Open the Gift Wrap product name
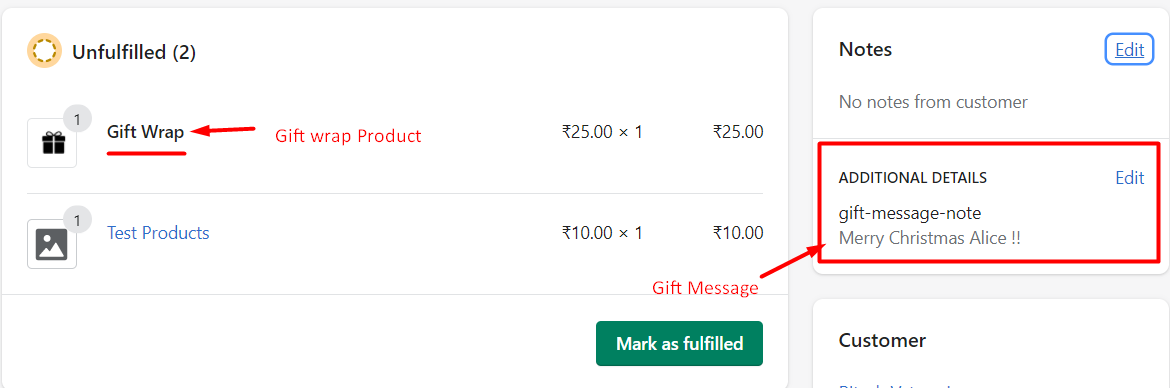This screenshot has height=388, width=1170. 146,132
